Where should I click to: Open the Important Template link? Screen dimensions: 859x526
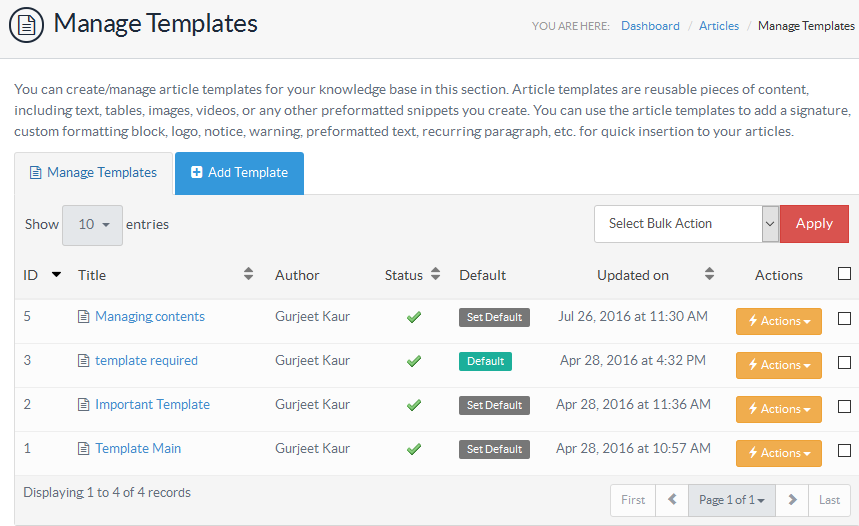(152, 404)
